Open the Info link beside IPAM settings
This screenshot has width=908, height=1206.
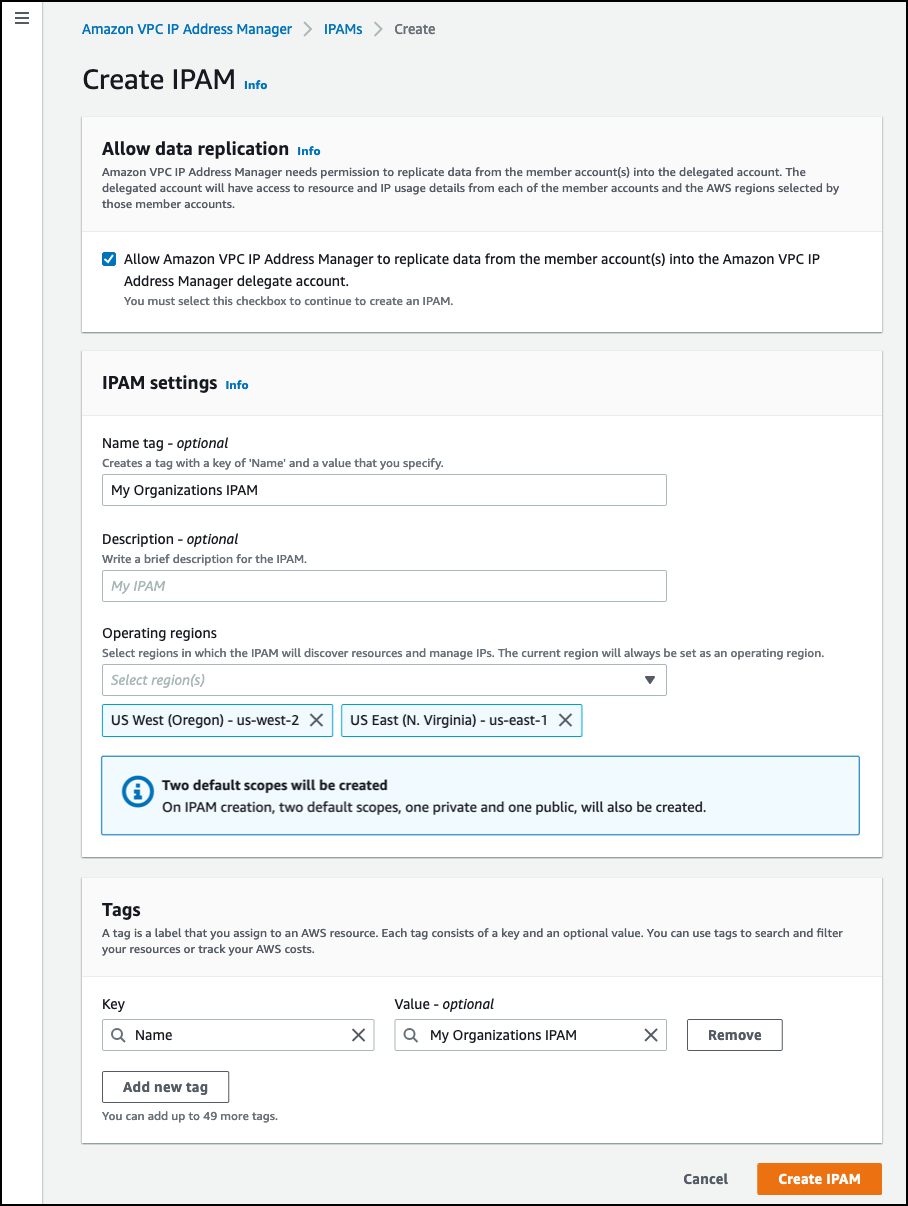point(237,384)
